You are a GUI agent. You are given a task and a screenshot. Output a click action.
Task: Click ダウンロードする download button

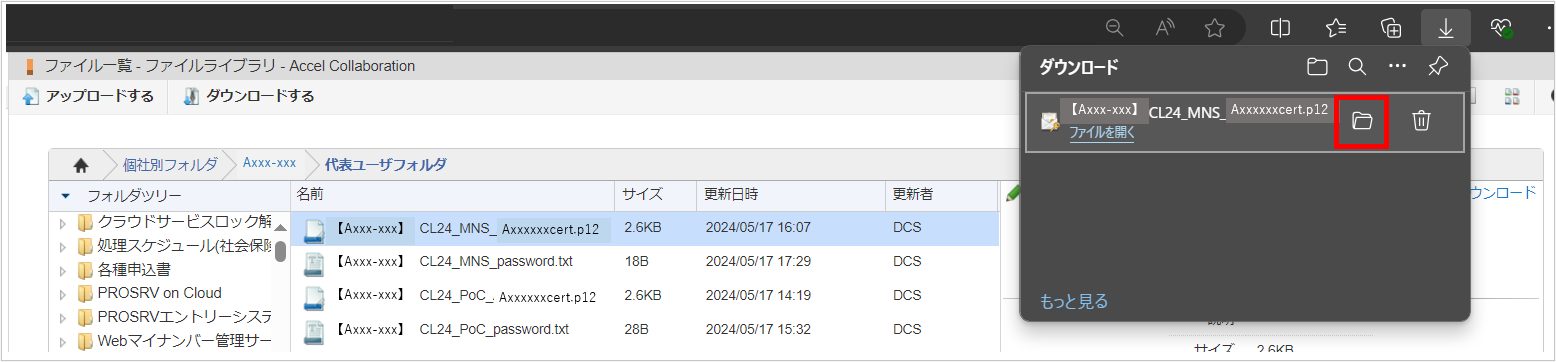tap(249, 96)
